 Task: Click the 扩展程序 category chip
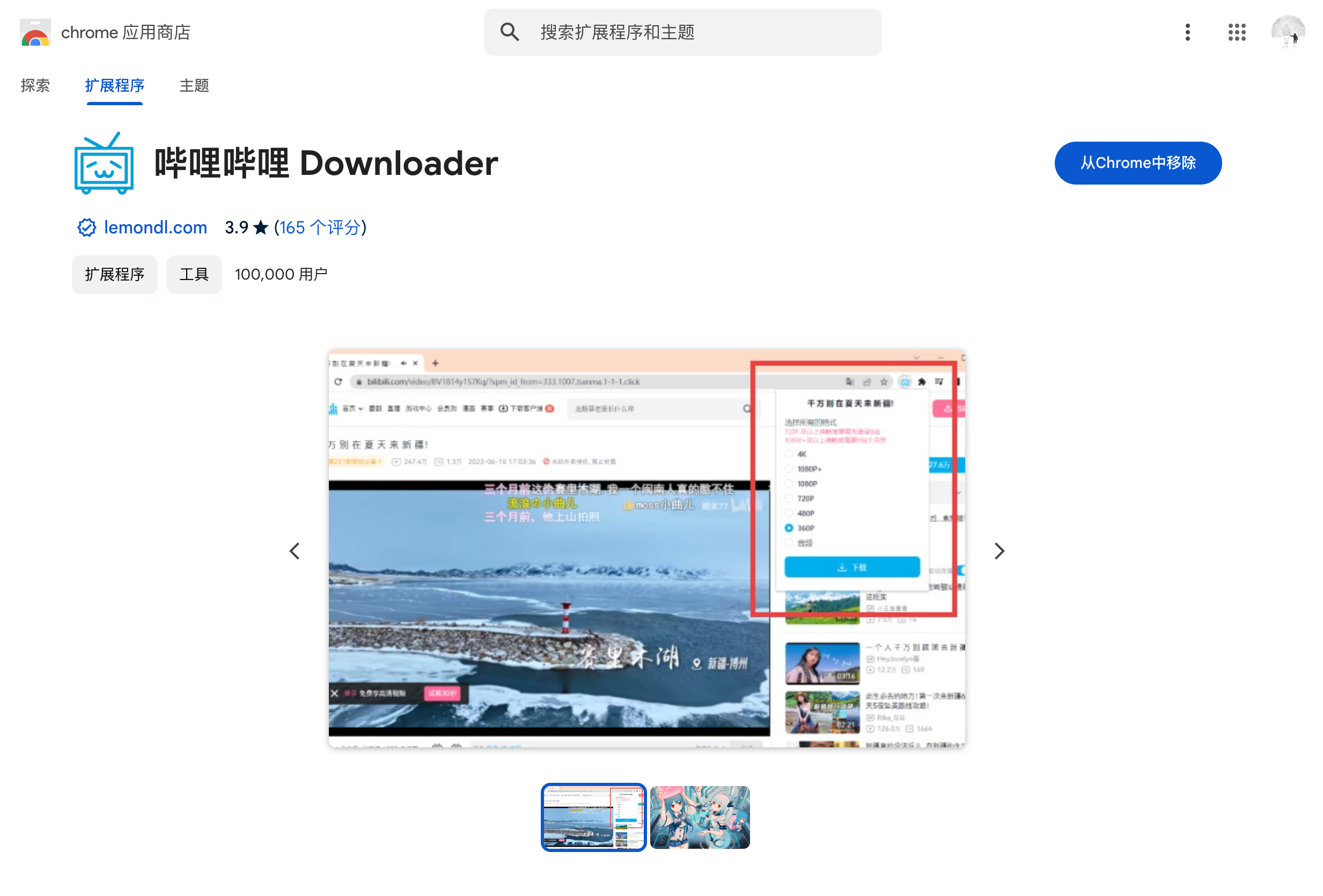tap(114, 274)
